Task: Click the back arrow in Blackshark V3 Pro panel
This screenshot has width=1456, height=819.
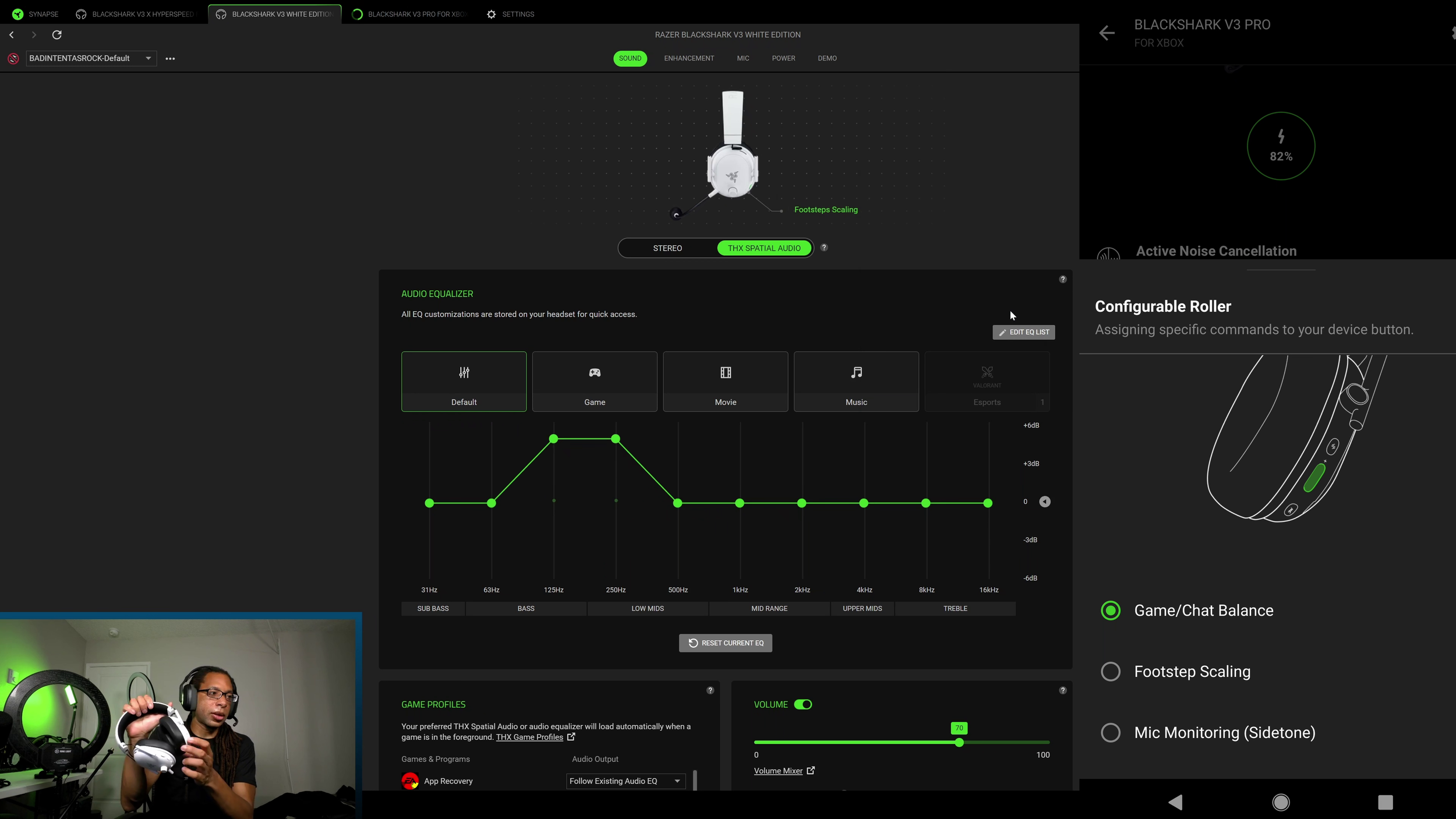Action: (x=1107, y=33)
